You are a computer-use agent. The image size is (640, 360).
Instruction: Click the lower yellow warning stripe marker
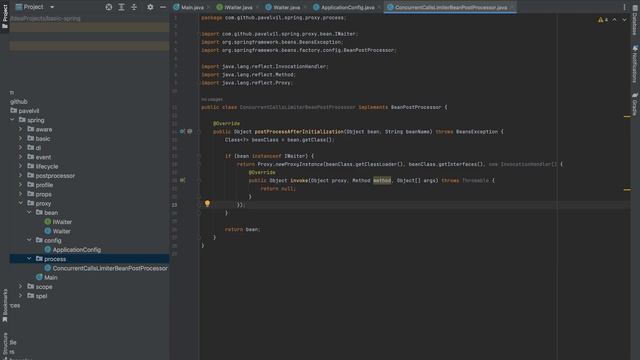point(627,189)
